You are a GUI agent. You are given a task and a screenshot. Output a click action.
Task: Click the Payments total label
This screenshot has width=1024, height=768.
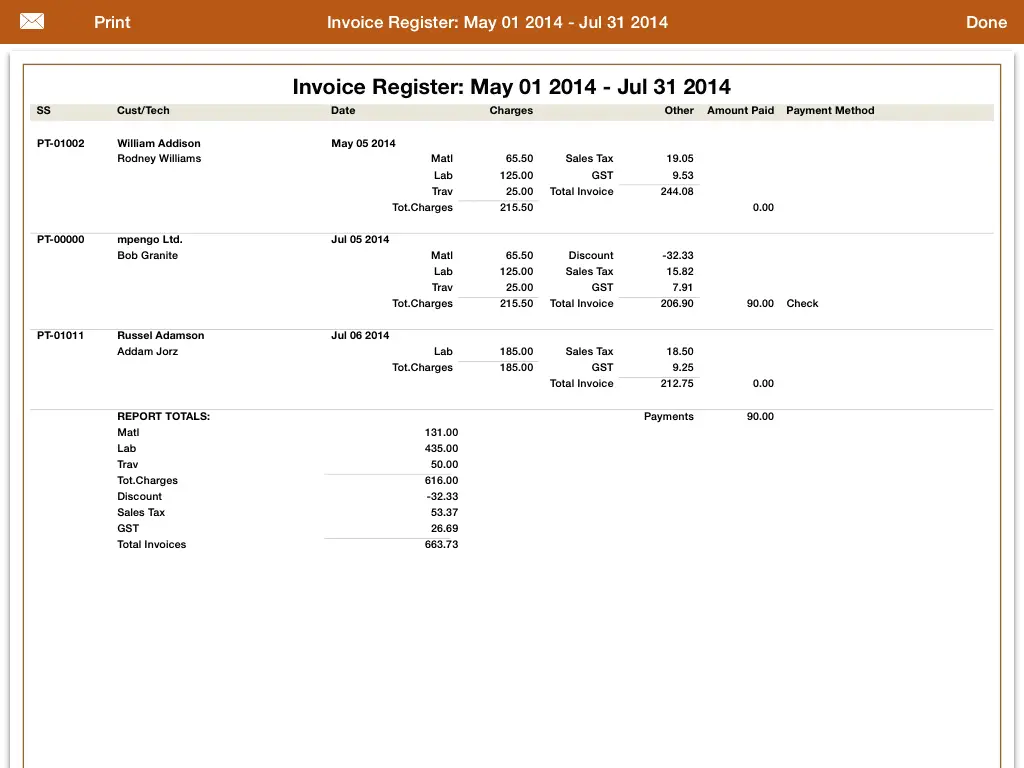669,416
